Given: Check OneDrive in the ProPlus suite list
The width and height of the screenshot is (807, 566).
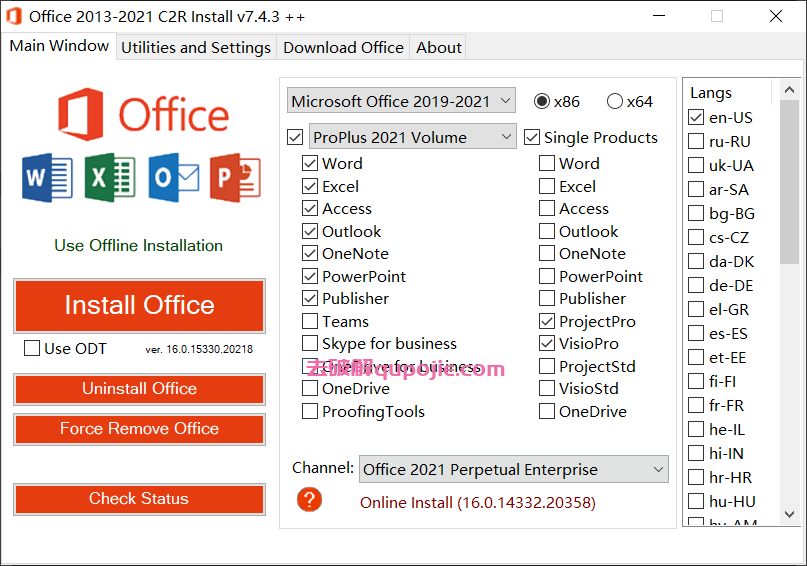Looking at the screenshot, I should [310, 388].
